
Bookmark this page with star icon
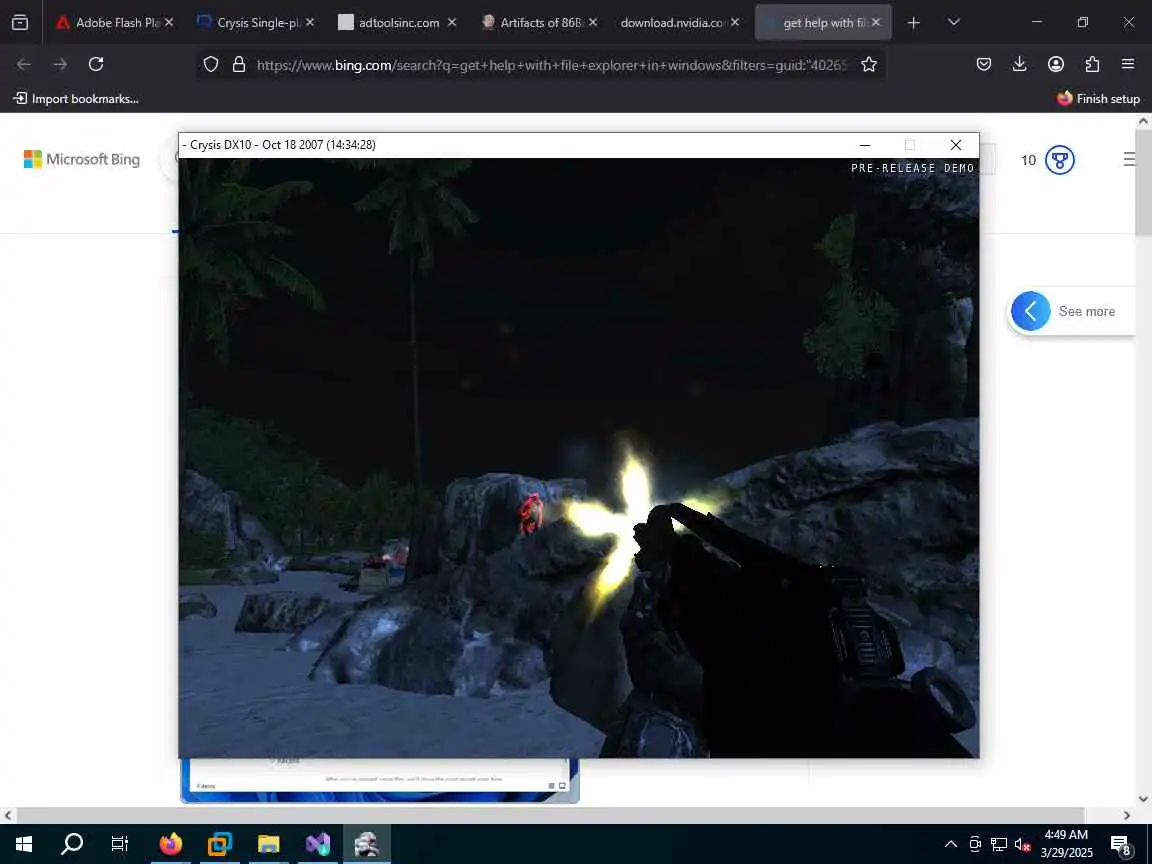869,65
